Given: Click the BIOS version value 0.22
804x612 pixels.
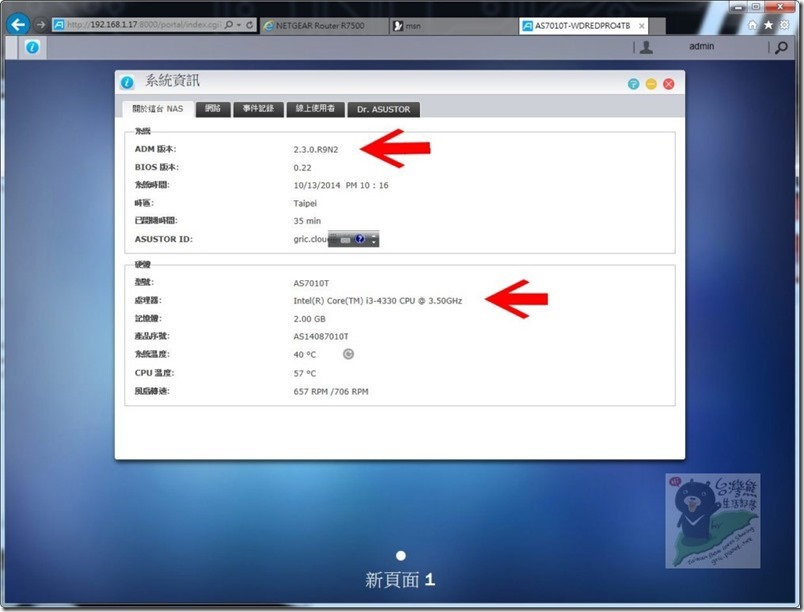Looking at the screenshot, I should coord(303,168).
